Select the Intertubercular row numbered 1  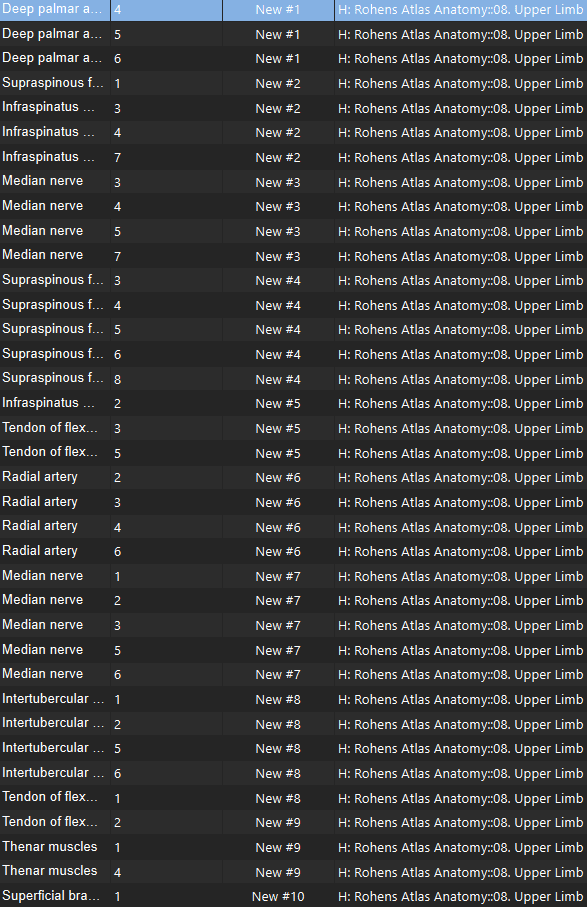tap(293, 699)
